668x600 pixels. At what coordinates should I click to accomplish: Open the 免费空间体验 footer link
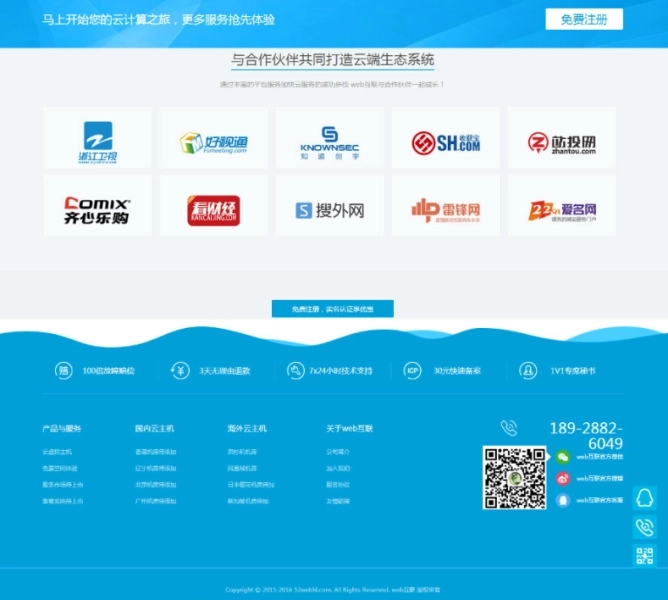[x=60, y=468]
